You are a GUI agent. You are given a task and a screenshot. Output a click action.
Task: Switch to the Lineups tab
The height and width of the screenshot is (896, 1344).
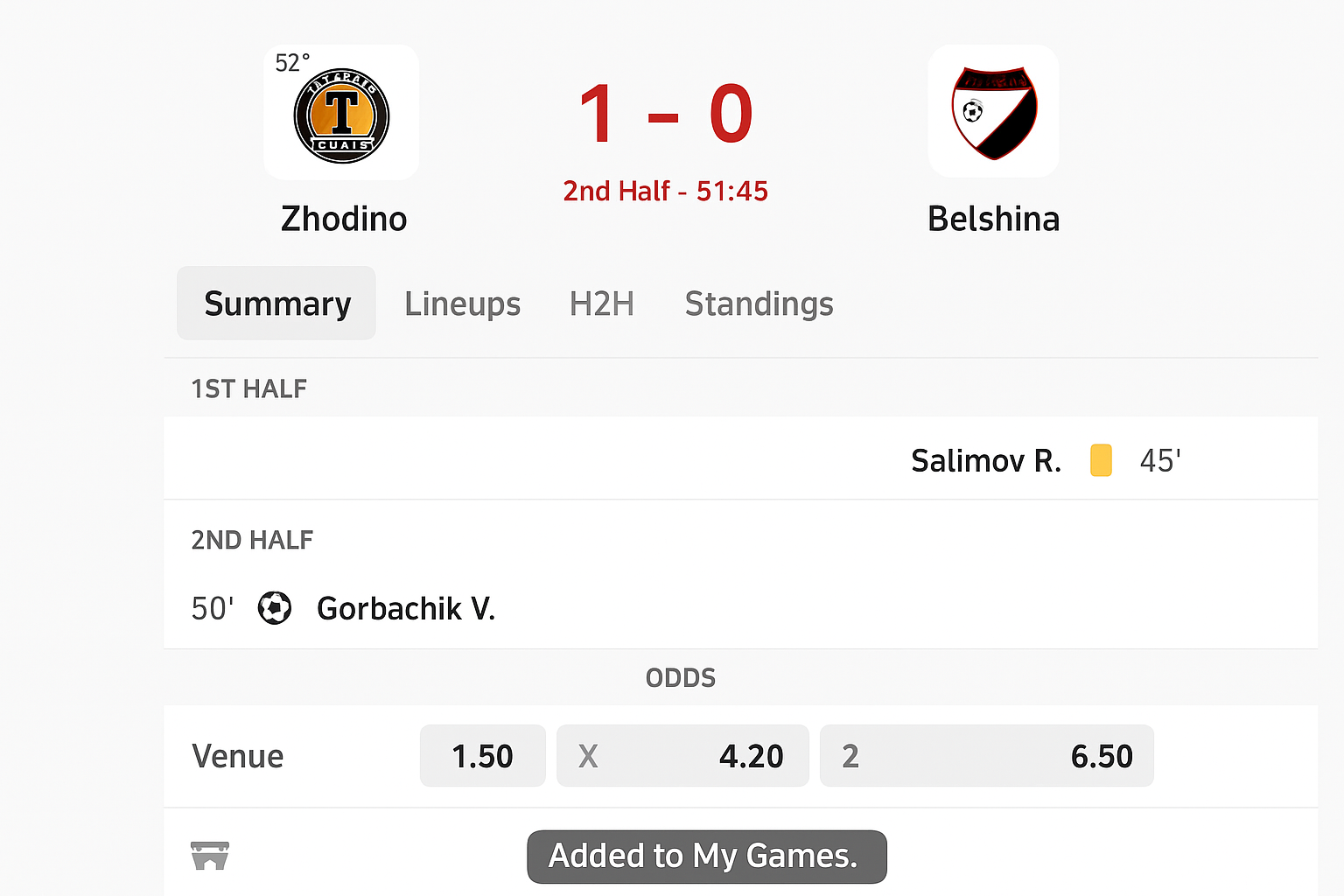click(x=462, y=304)
